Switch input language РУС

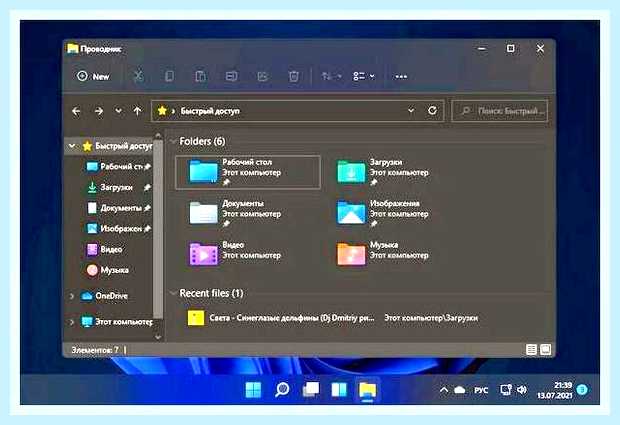point(481,391)
